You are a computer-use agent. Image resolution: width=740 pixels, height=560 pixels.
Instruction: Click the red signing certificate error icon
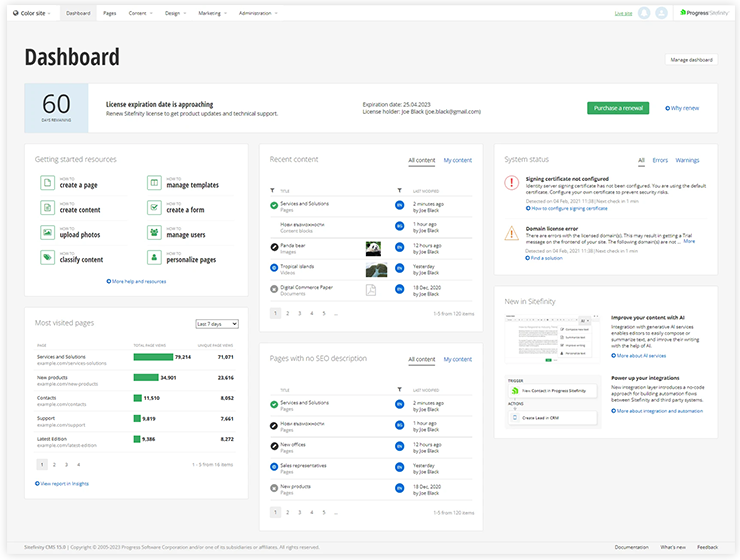pos(511,182)
